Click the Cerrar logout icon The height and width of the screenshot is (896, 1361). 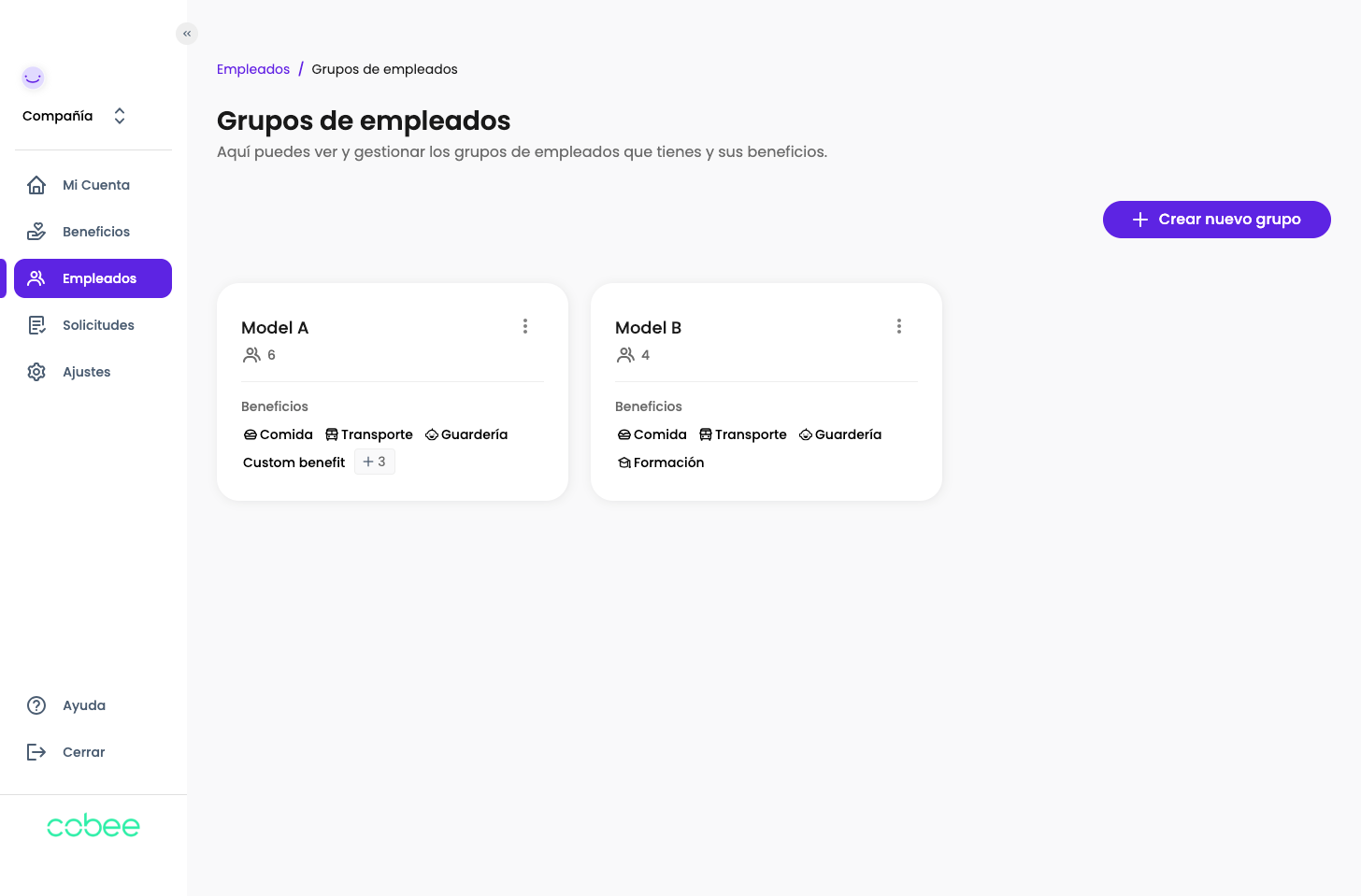click(x=36, y=752)
